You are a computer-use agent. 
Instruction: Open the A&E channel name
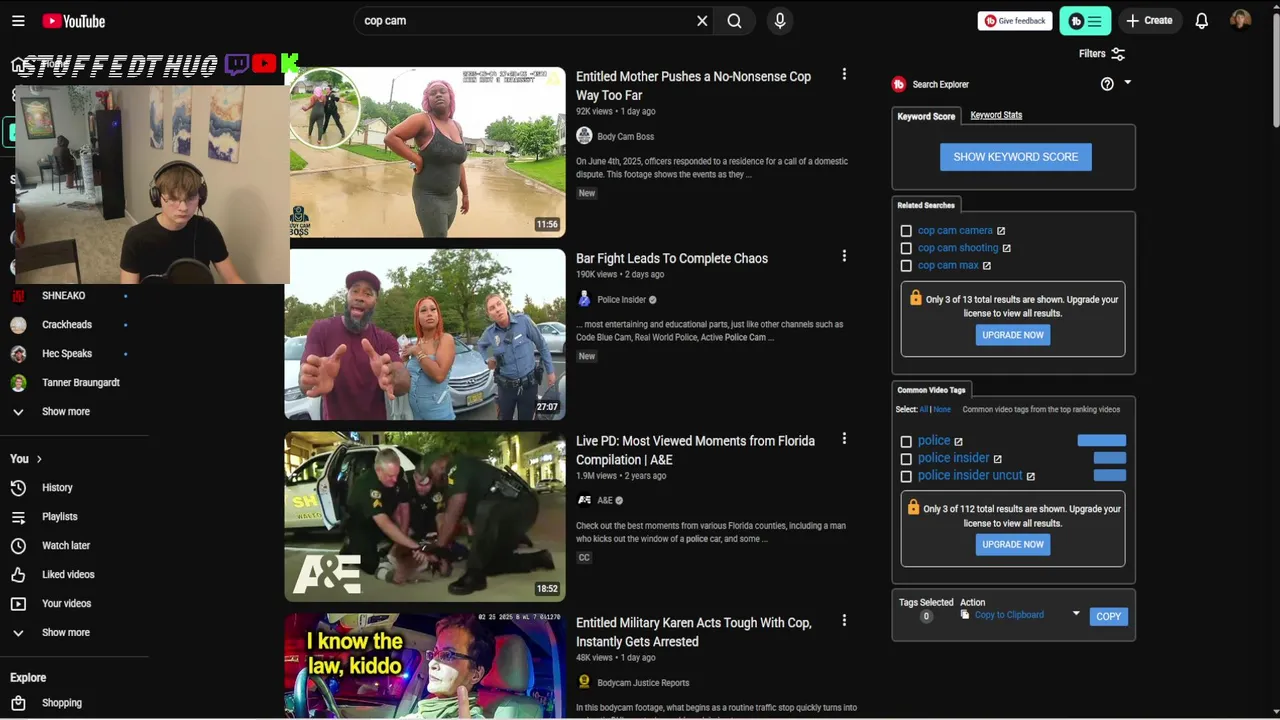click(605, 501)
